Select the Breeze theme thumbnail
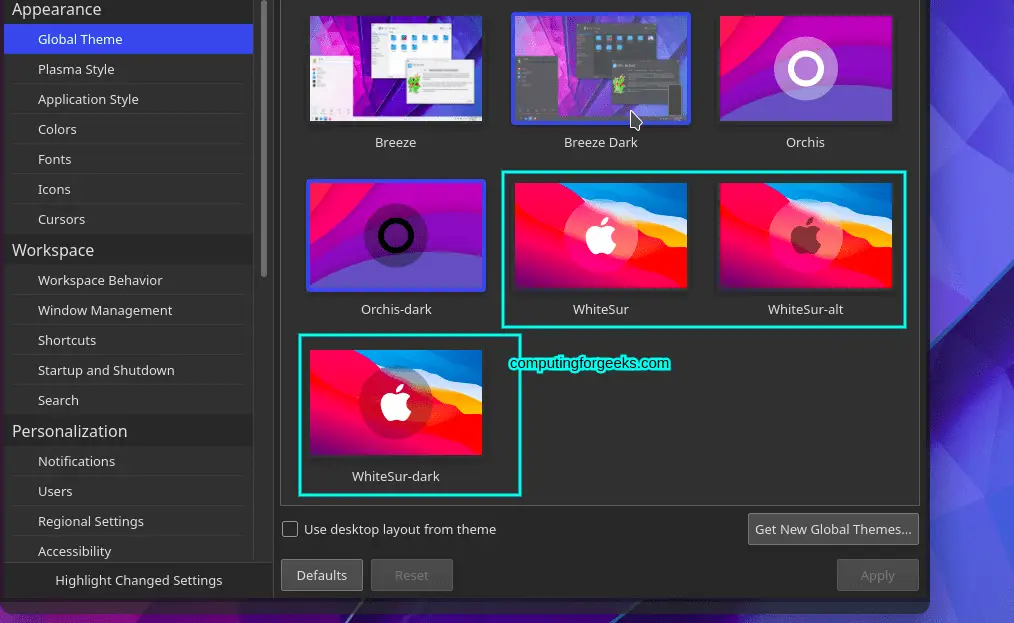 (395, 69)
